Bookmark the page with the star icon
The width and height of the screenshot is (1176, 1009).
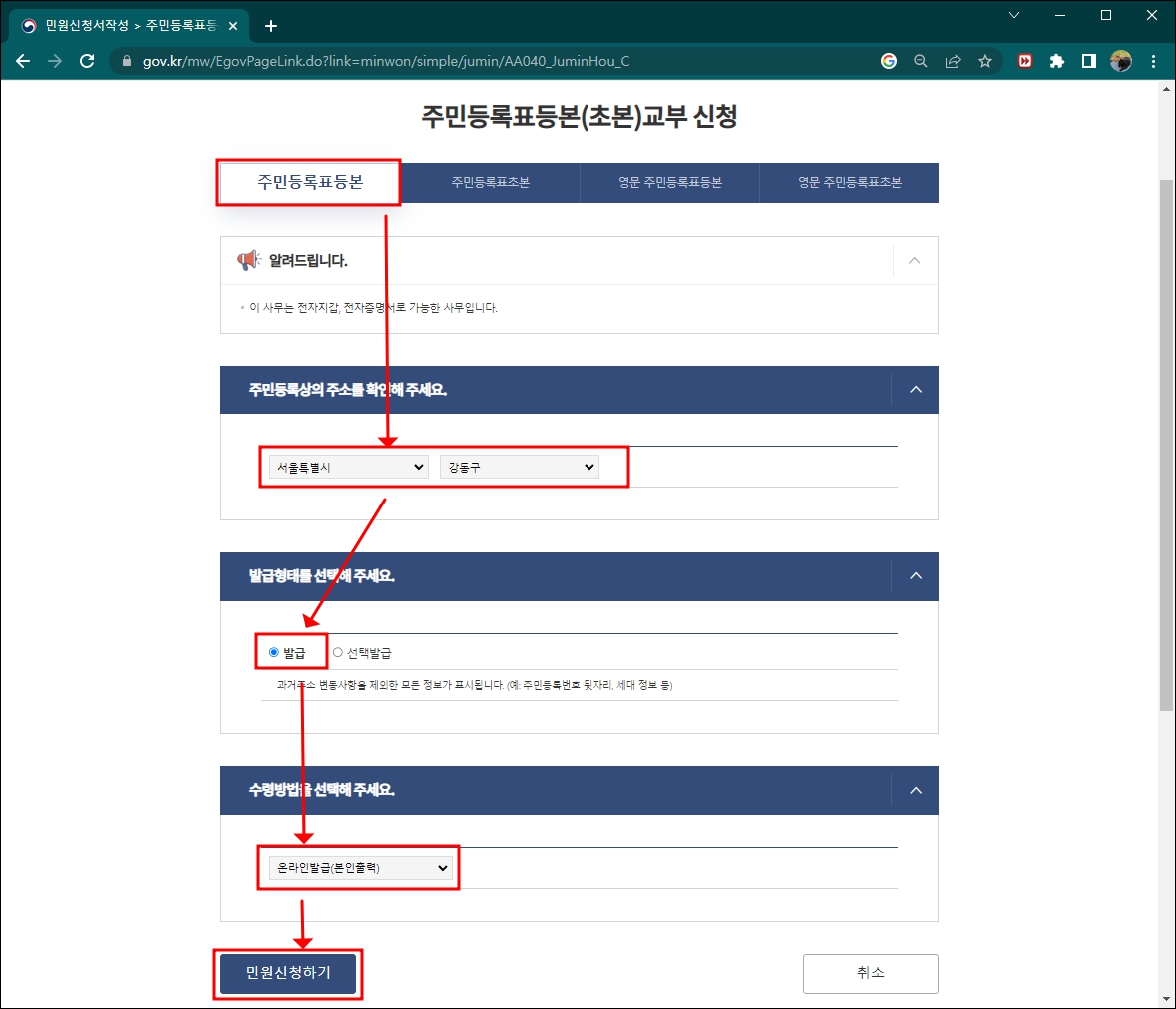pos(986,60)
